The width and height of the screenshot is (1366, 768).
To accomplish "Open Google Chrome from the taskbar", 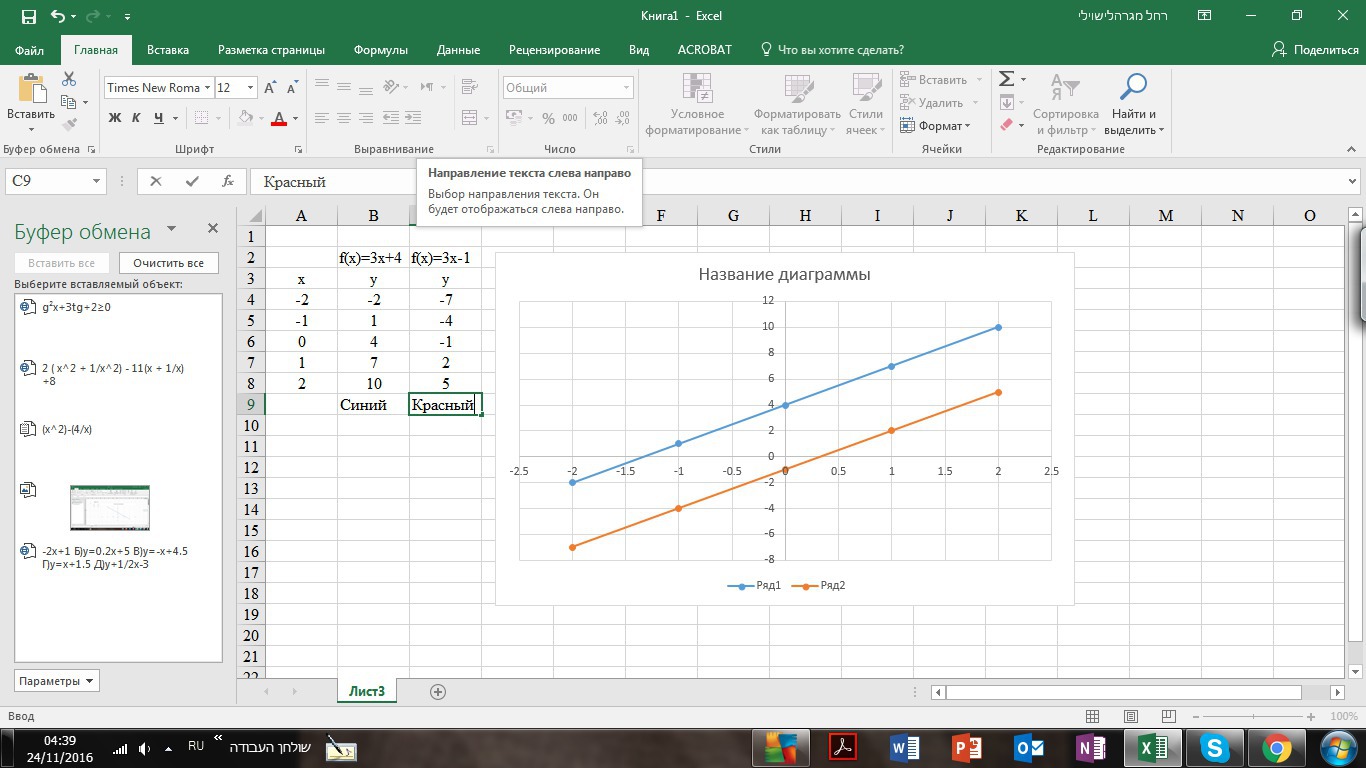I will 1276,747.
